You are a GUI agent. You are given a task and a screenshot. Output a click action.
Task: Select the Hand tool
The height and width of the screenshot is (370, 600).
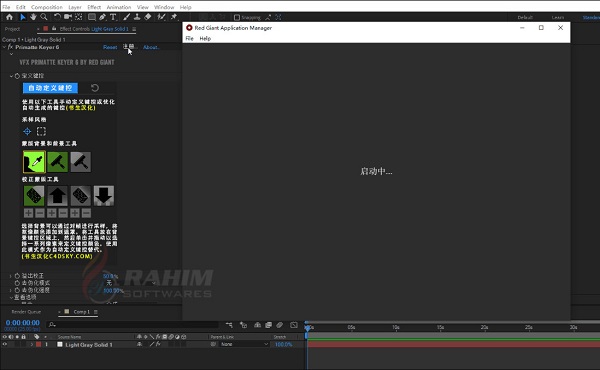click(33, 17)
